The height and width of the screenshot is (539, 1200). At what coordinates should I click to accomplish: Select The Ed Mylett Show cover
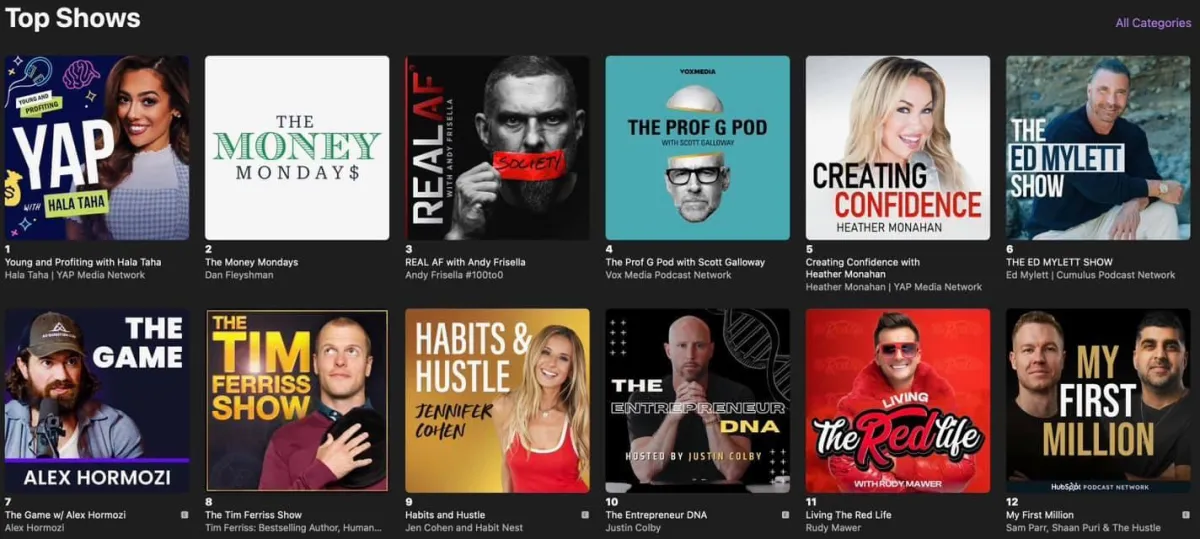click(x=1098, y=148)
